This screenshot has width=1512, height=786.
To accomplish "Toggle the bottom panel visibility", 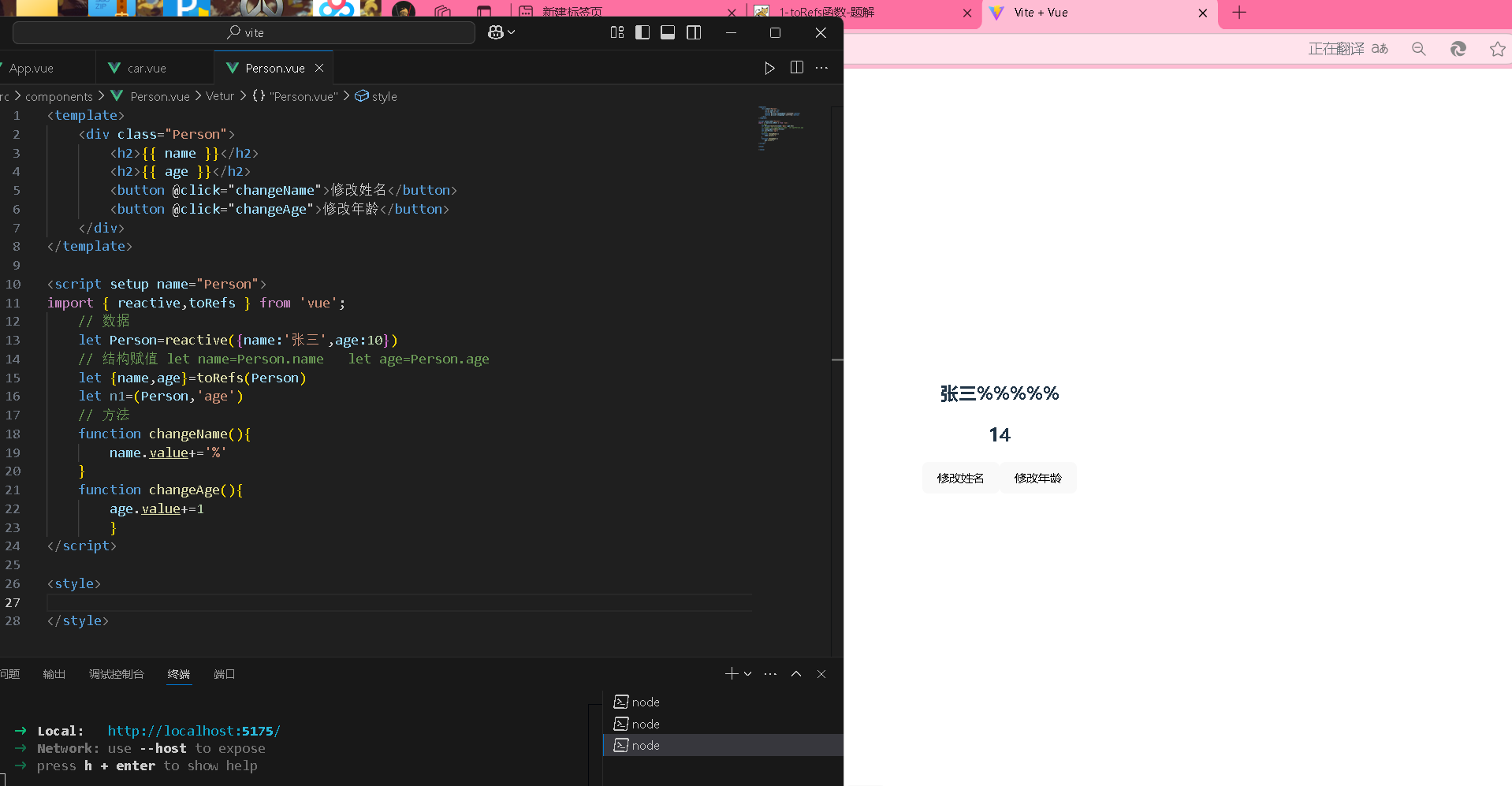I will [668, 32].
